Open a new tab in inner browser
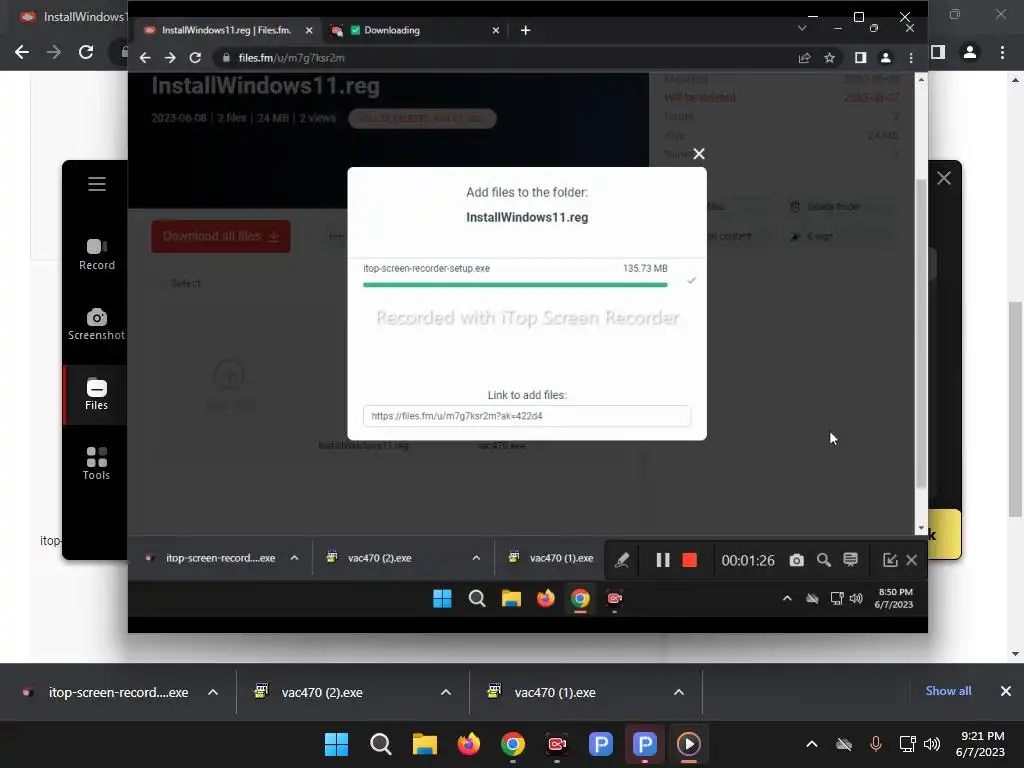Viewport: 1024px width, 768px height. [x=526, y=30]
